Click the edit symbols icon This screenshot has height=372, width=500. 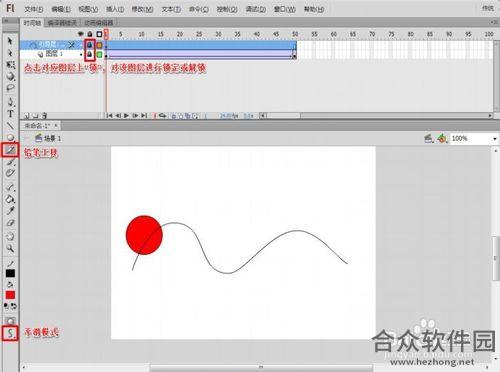[442, 138]
